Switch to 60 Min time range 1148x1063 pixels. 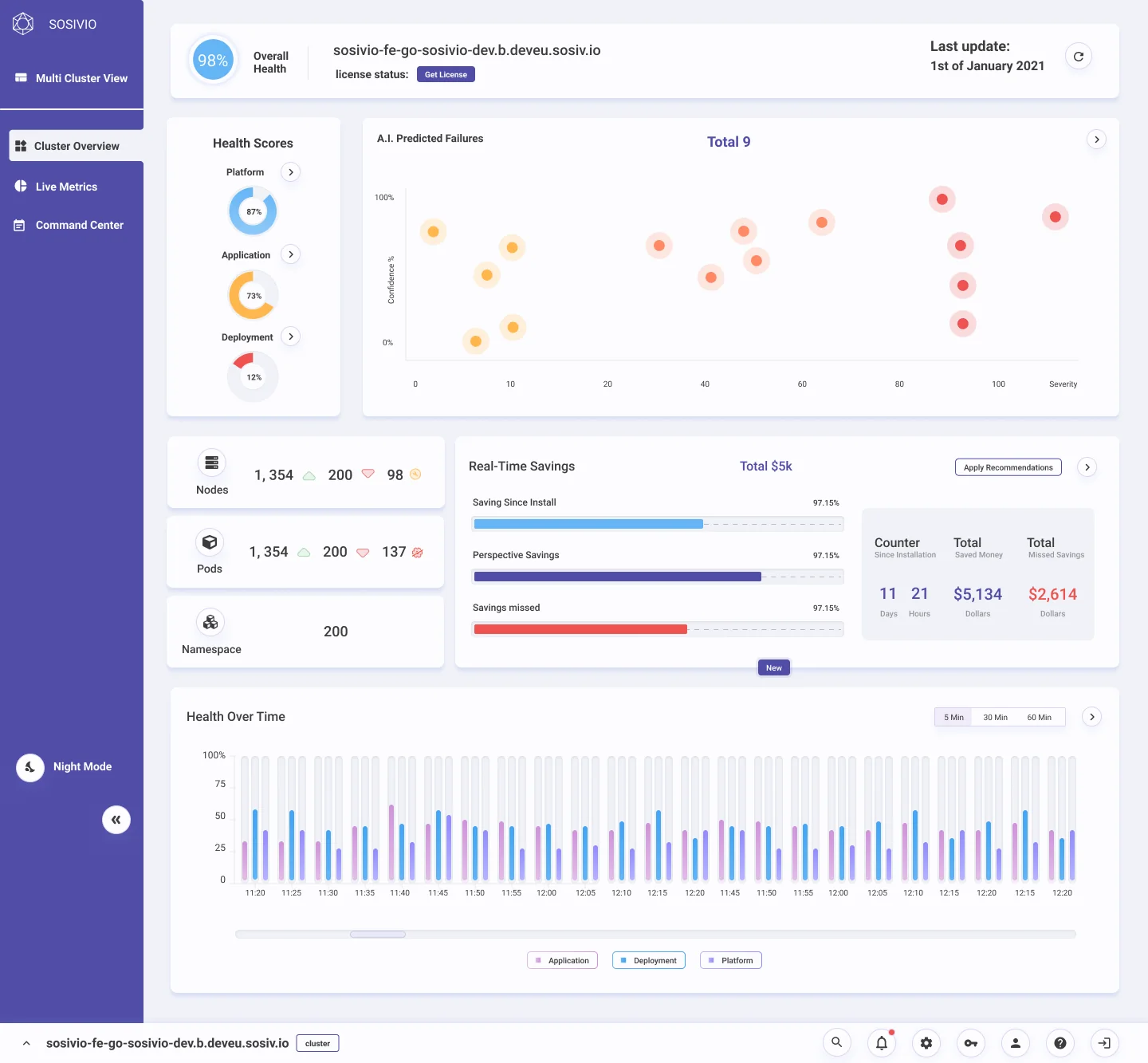(x=1040, y=717)
